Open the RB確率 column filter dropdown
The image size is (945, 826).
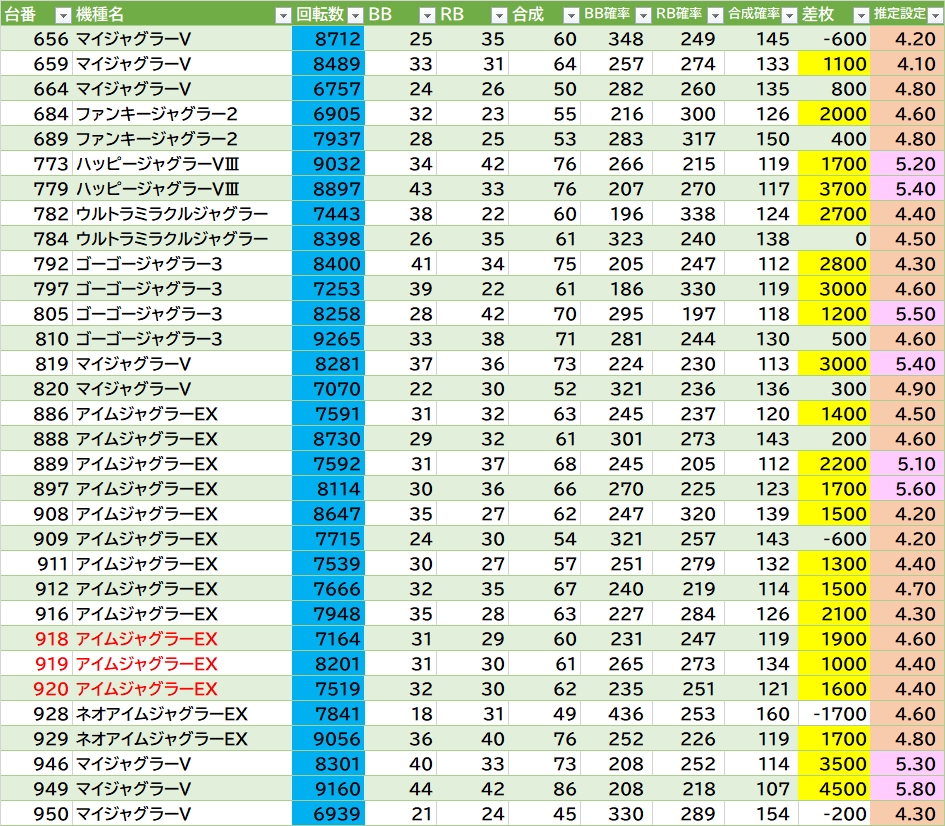pos(714,15)
